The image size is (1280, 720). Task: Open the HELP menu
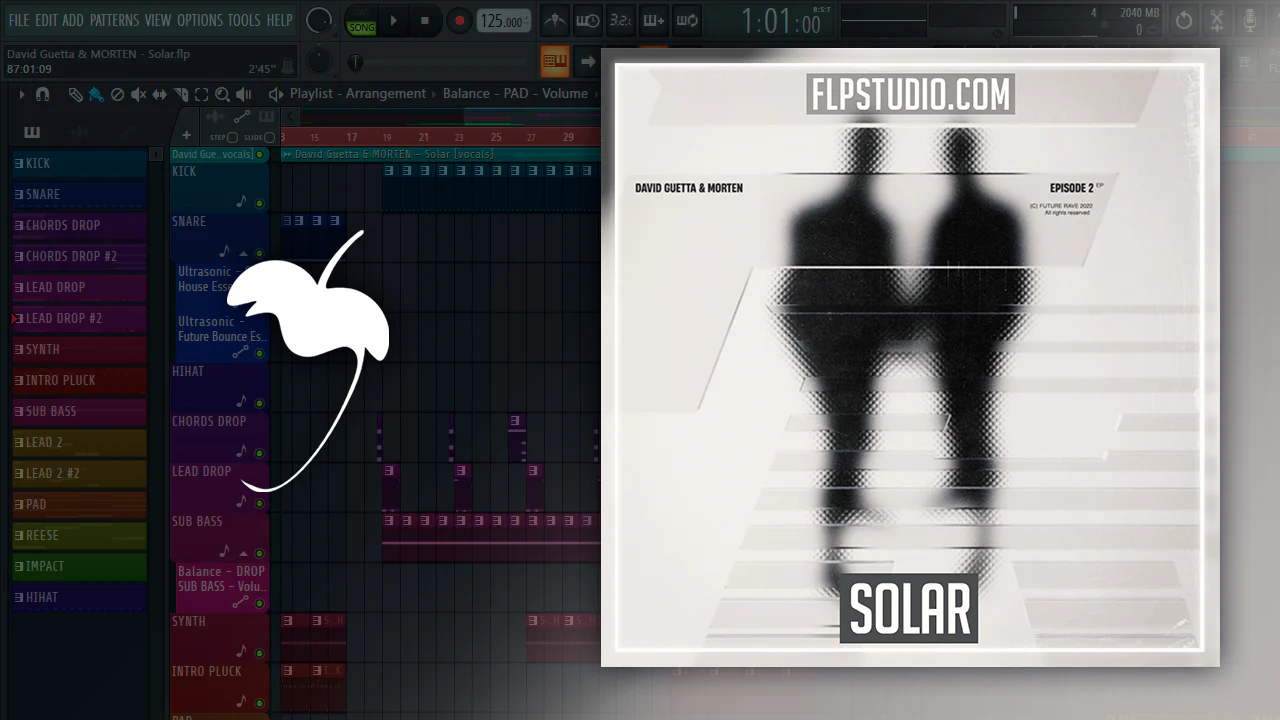tap(279, 20)
